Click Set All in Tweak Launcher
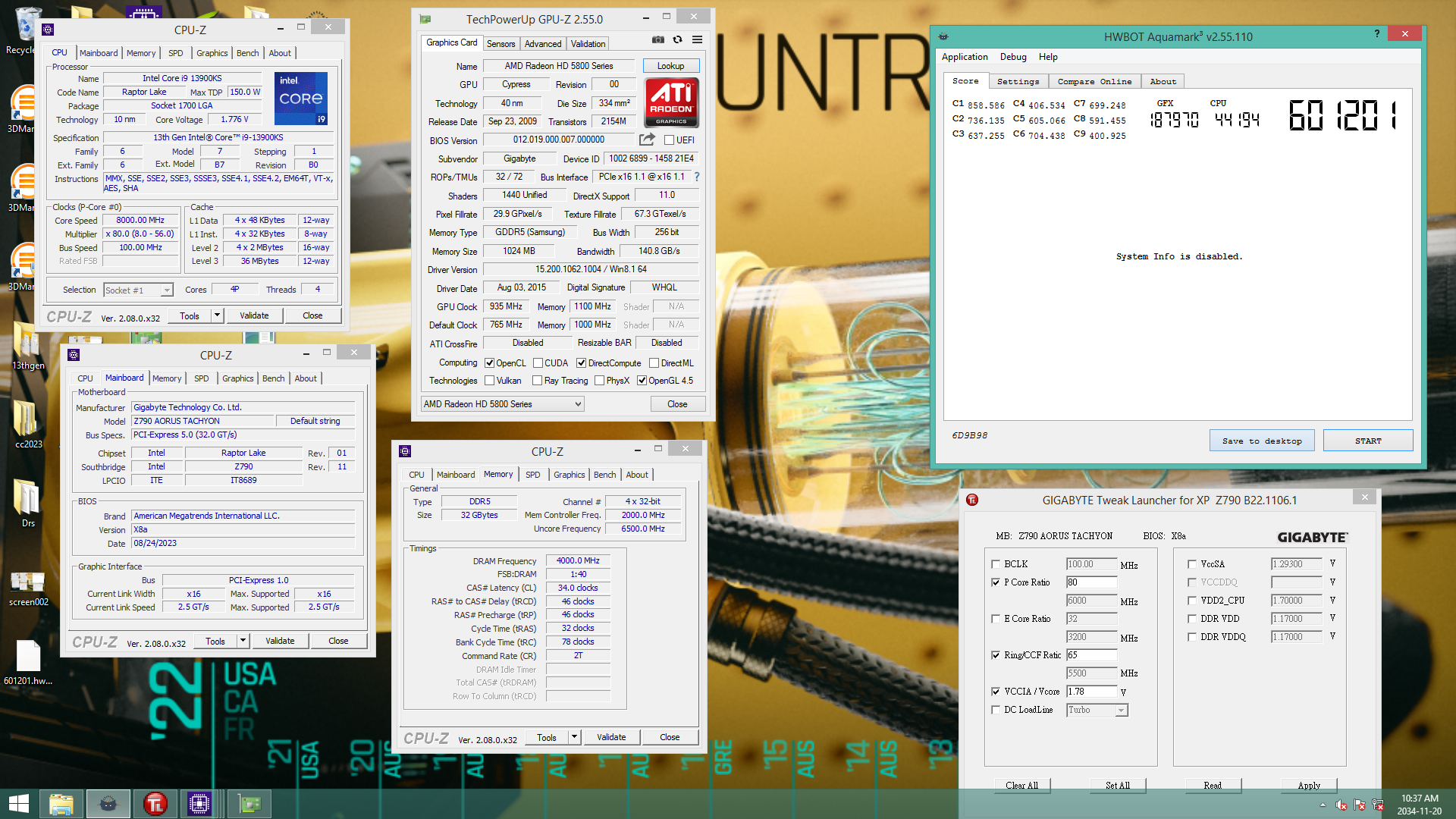This screenshot has width=1456, height=819. point(1118,786)
